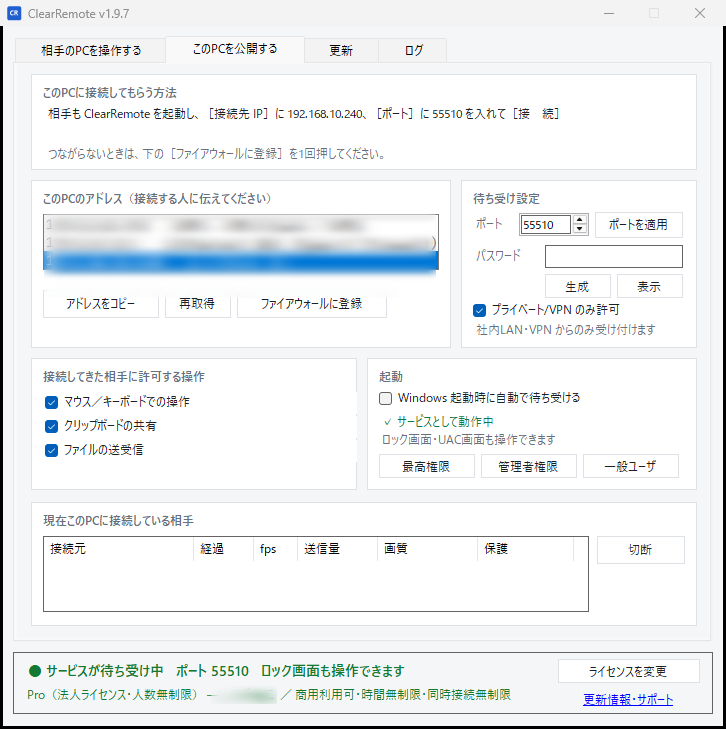Click アドレスをコピー button
The height and width of the screenshot is (729, 726).
101,304
